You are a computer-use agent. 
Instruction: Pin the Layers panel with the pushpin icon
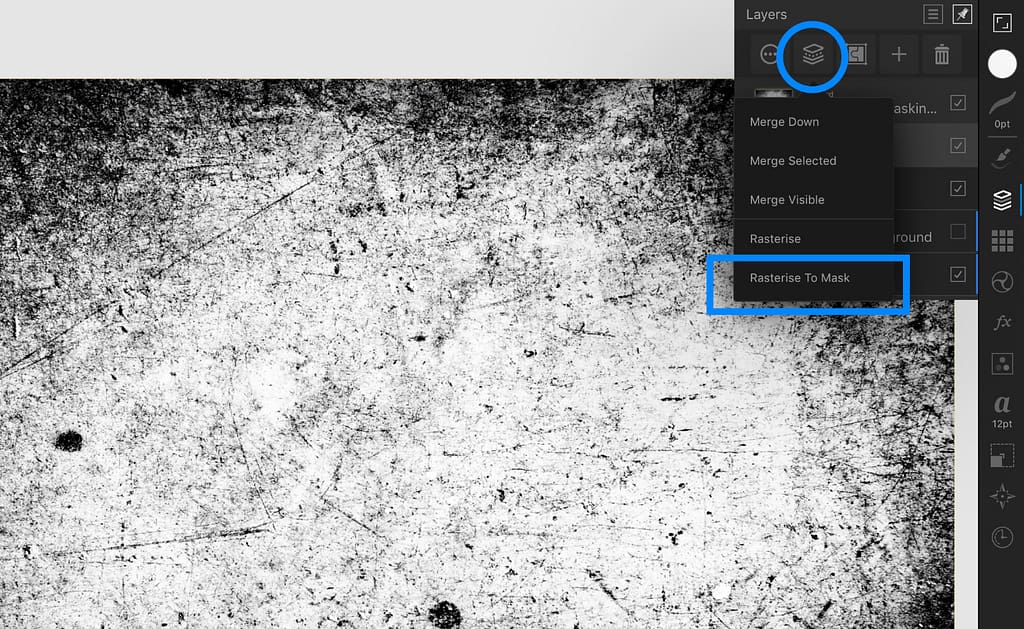point(961,14)
